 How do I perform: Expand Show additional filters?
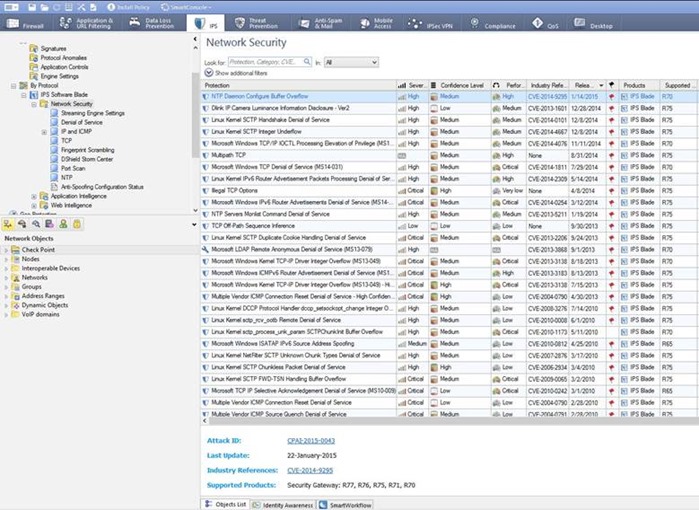coord(236,73)
